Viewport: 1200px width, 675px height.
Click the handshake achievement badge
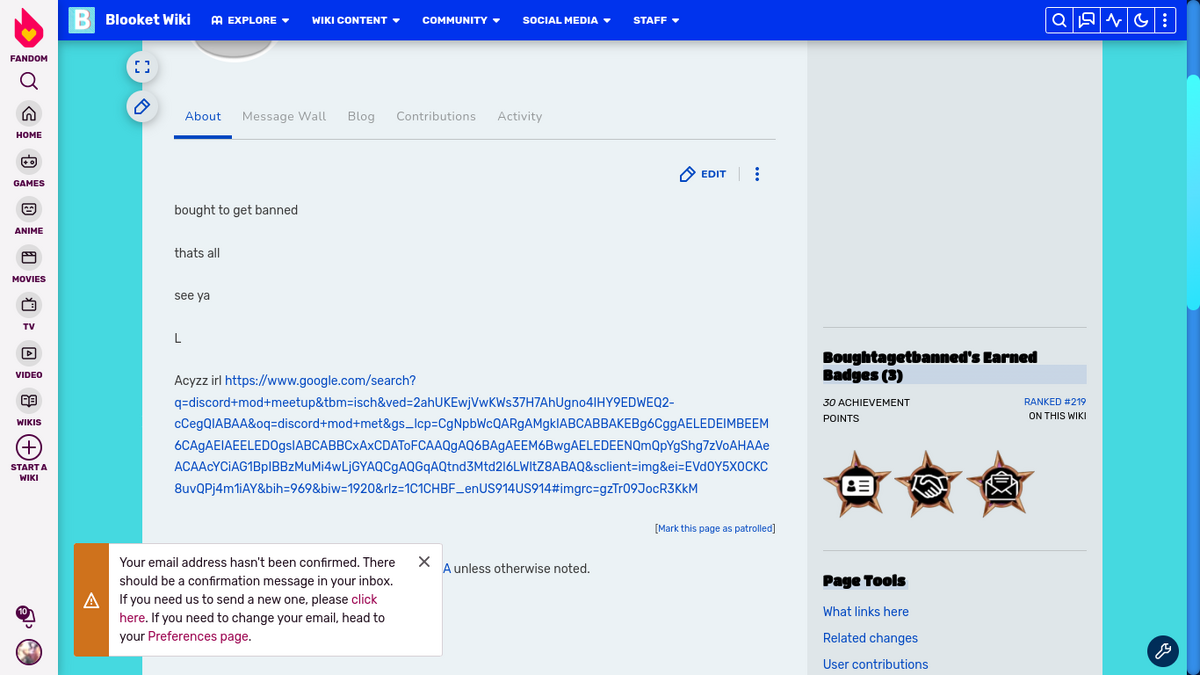click(927, 483)
